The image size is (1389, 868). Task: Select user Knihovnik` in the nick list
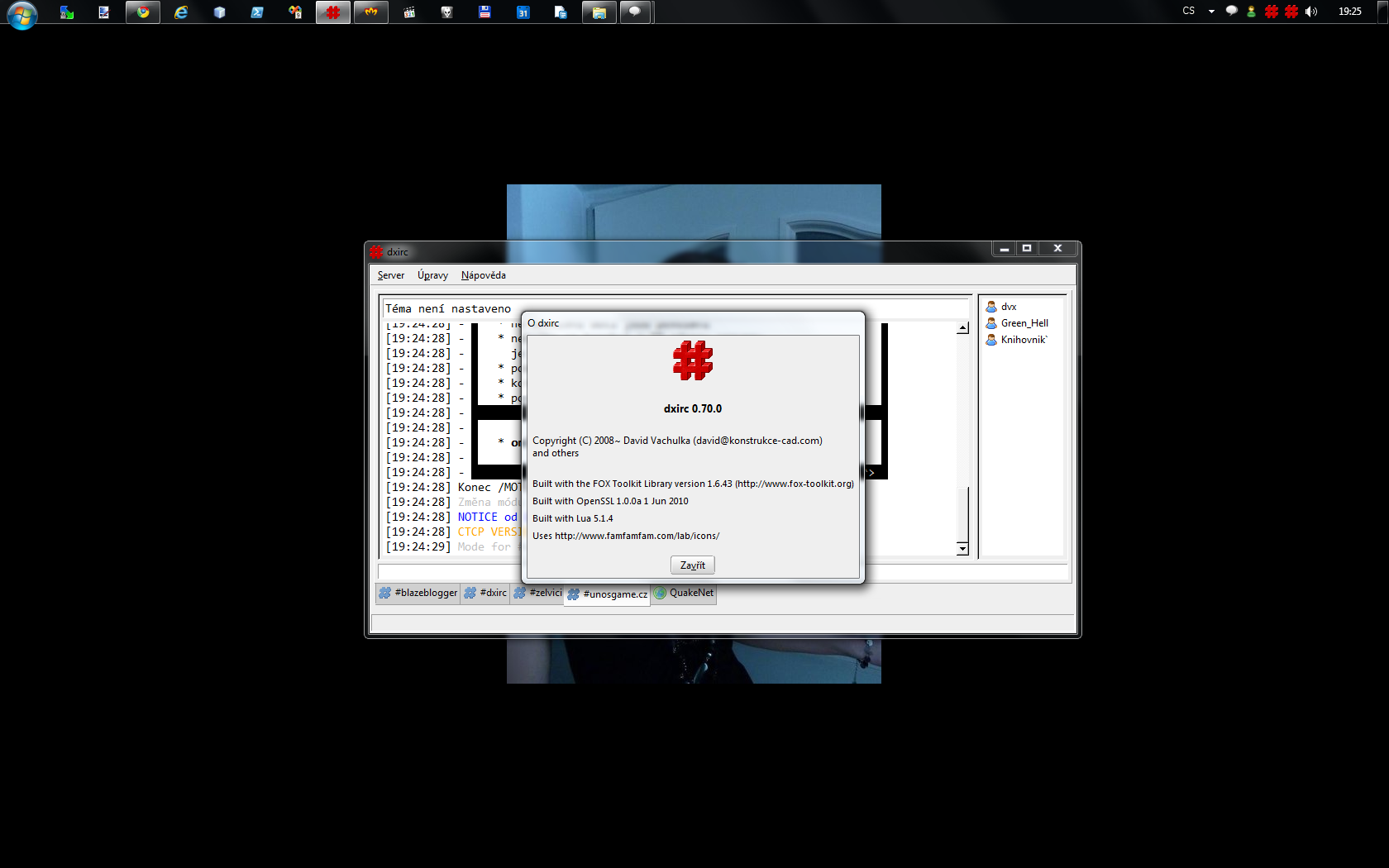1017,340
